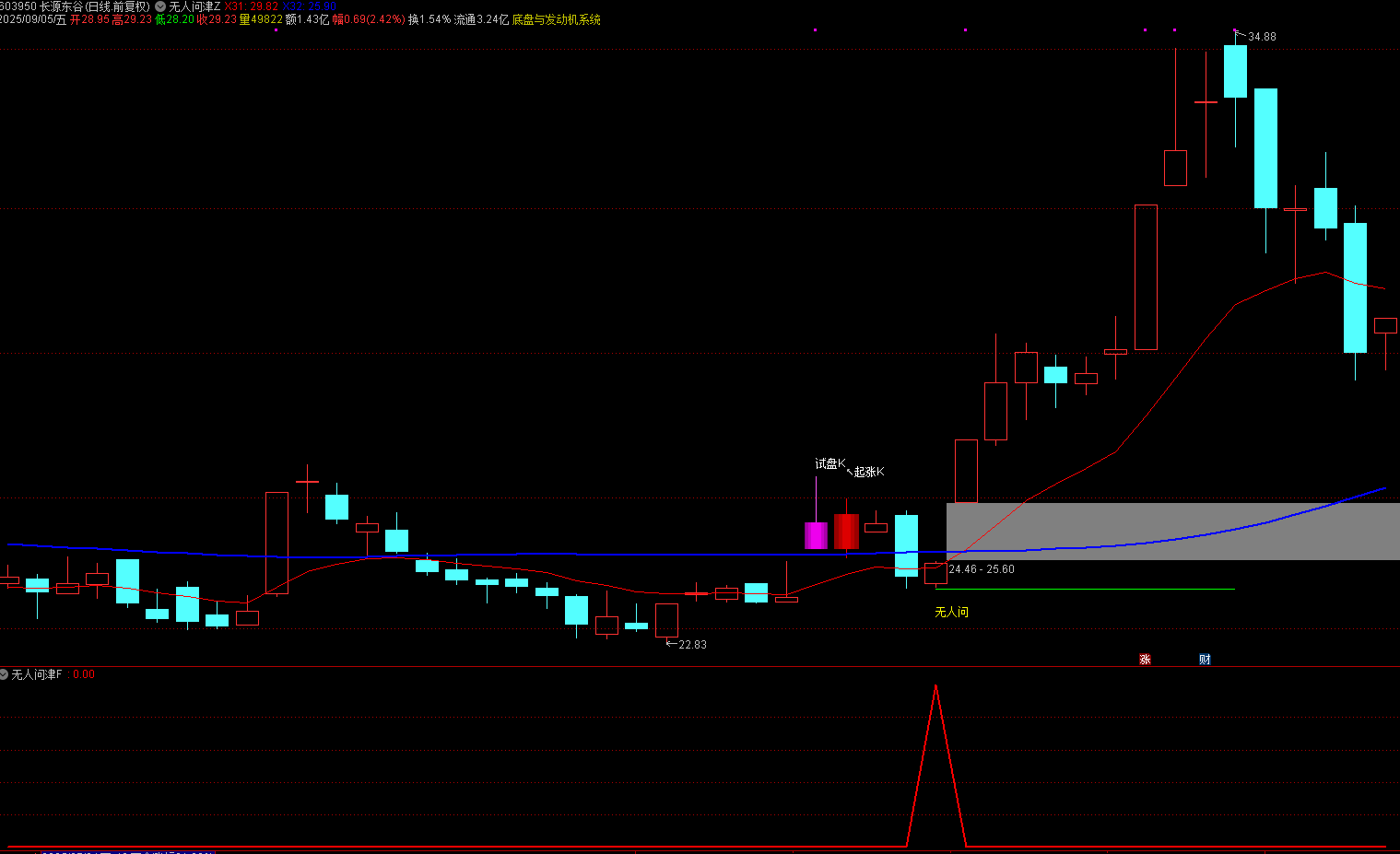Click the 量49822 volume value
Viewport: 1400px width, 854px height.
(x=261, y=19)
